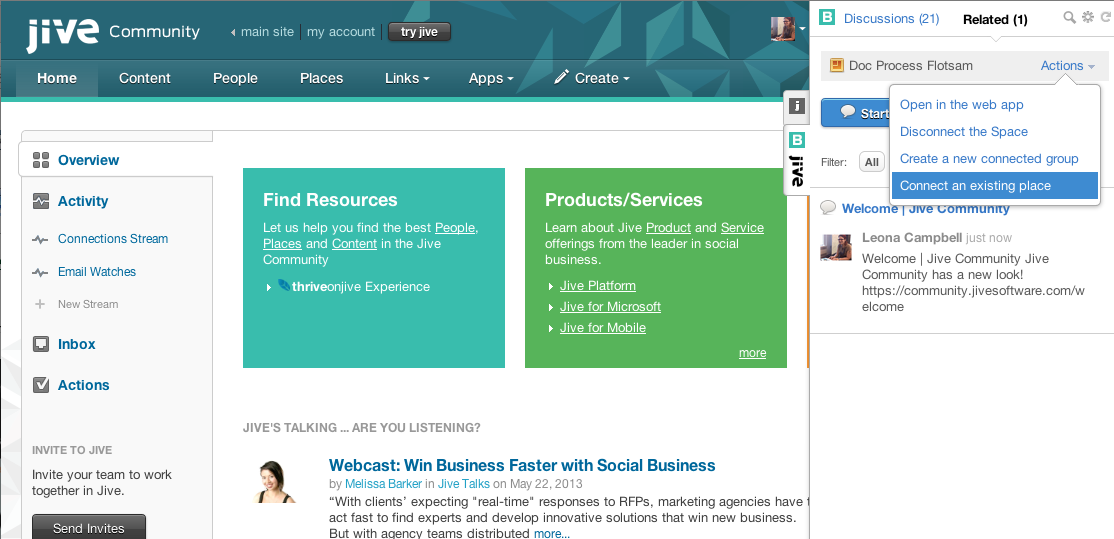Choose Disconnect the Space
The height and width of the screenshot is (539, 1114).
click(964, 131)
